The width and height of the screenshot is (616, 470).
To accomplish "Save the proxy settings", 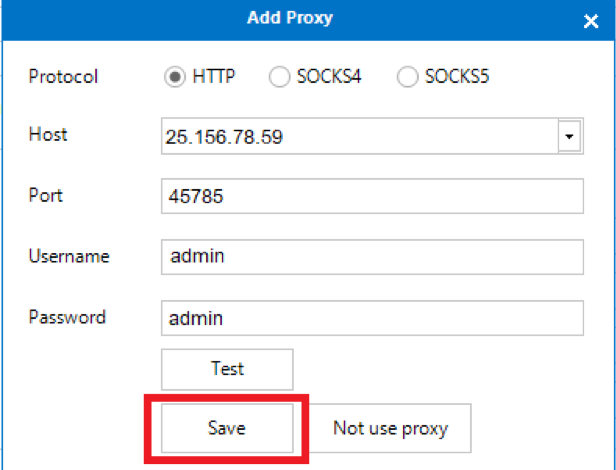I will point(227,428).
